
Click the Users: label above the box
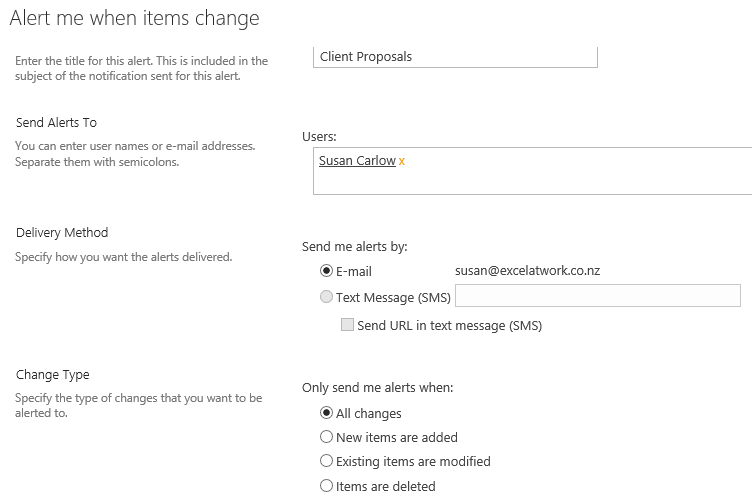coord(319,136)
